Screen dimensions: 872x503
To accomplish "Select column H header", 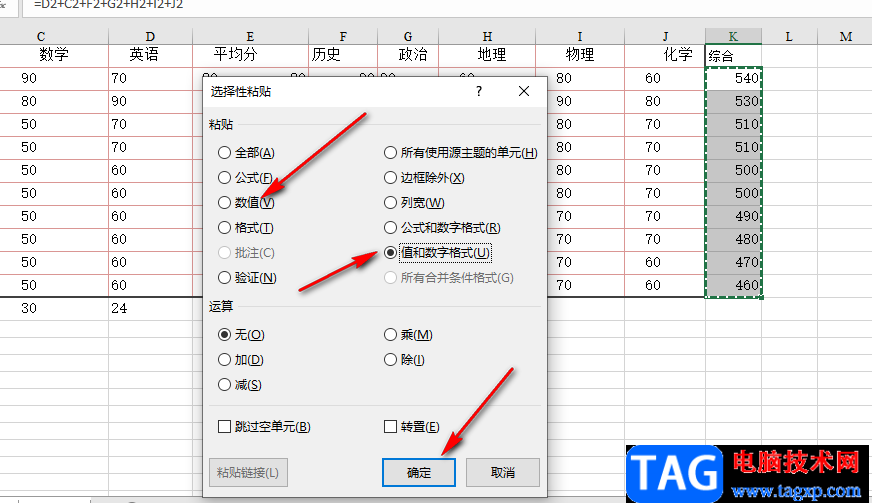I will tap(487, 37).
